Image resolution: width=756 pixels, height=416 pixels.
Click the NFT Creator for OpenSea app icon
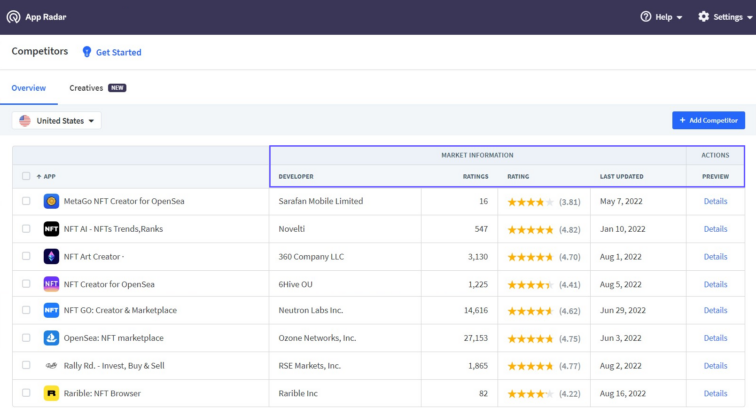51,284
